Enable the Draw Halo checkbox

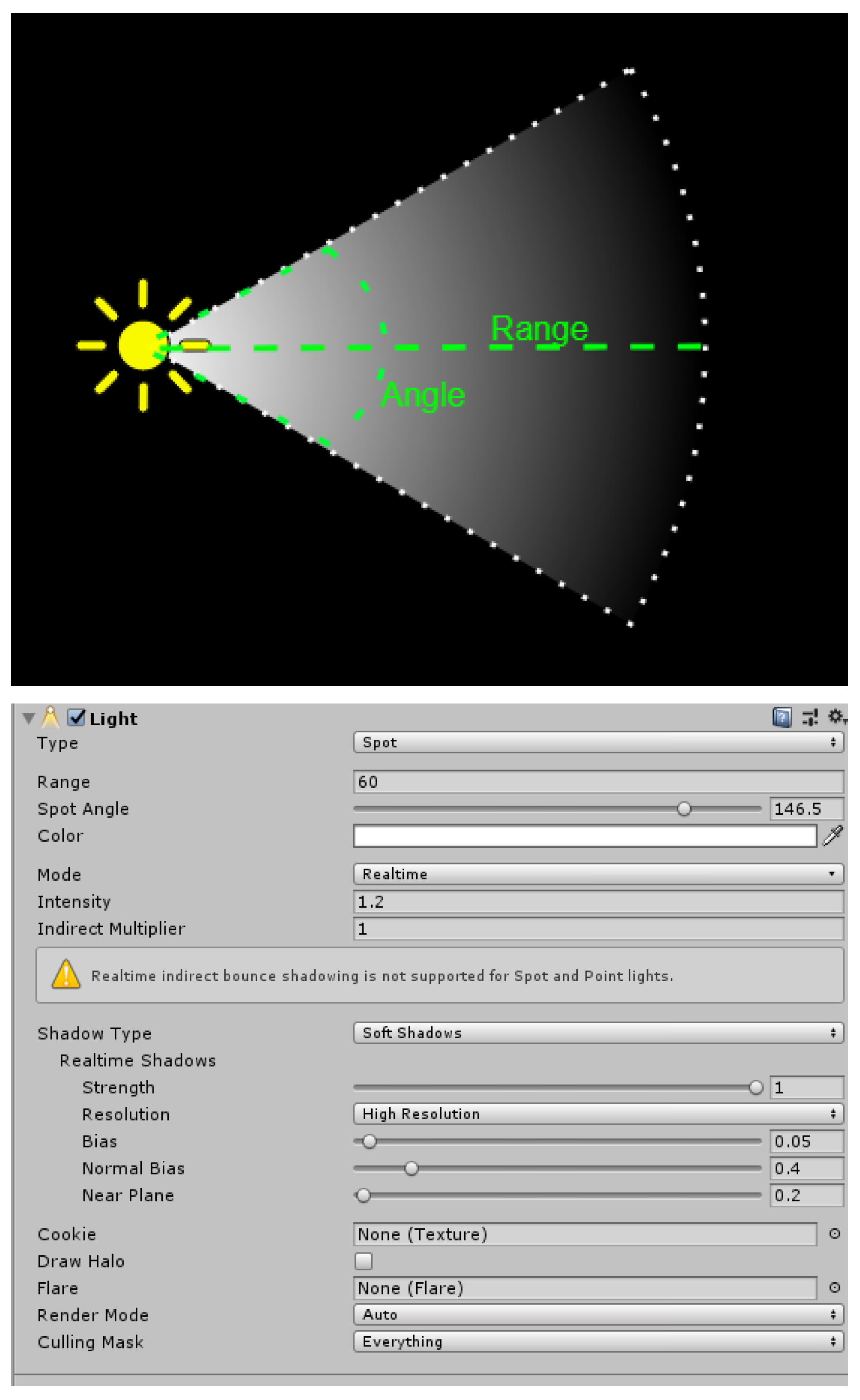pos(363,1261)
